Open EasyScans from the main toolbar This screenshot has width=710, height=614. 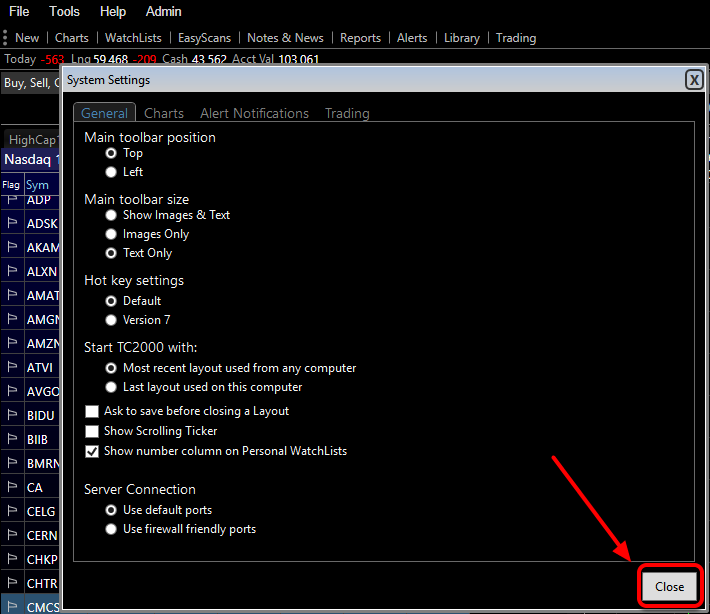pos(204,38)
